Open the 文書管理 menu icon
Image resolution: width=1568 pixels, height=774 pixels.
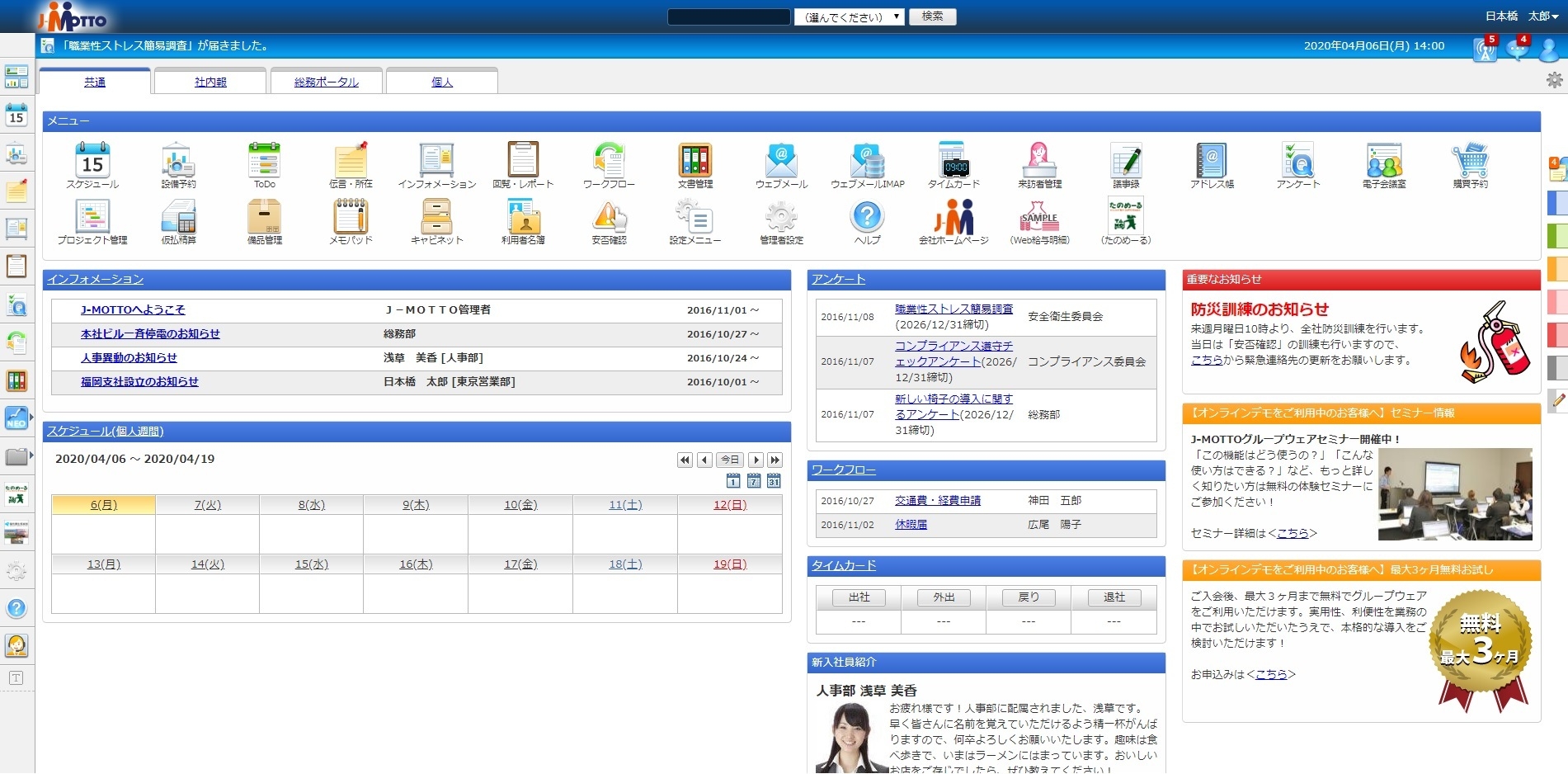pos(695,160)
